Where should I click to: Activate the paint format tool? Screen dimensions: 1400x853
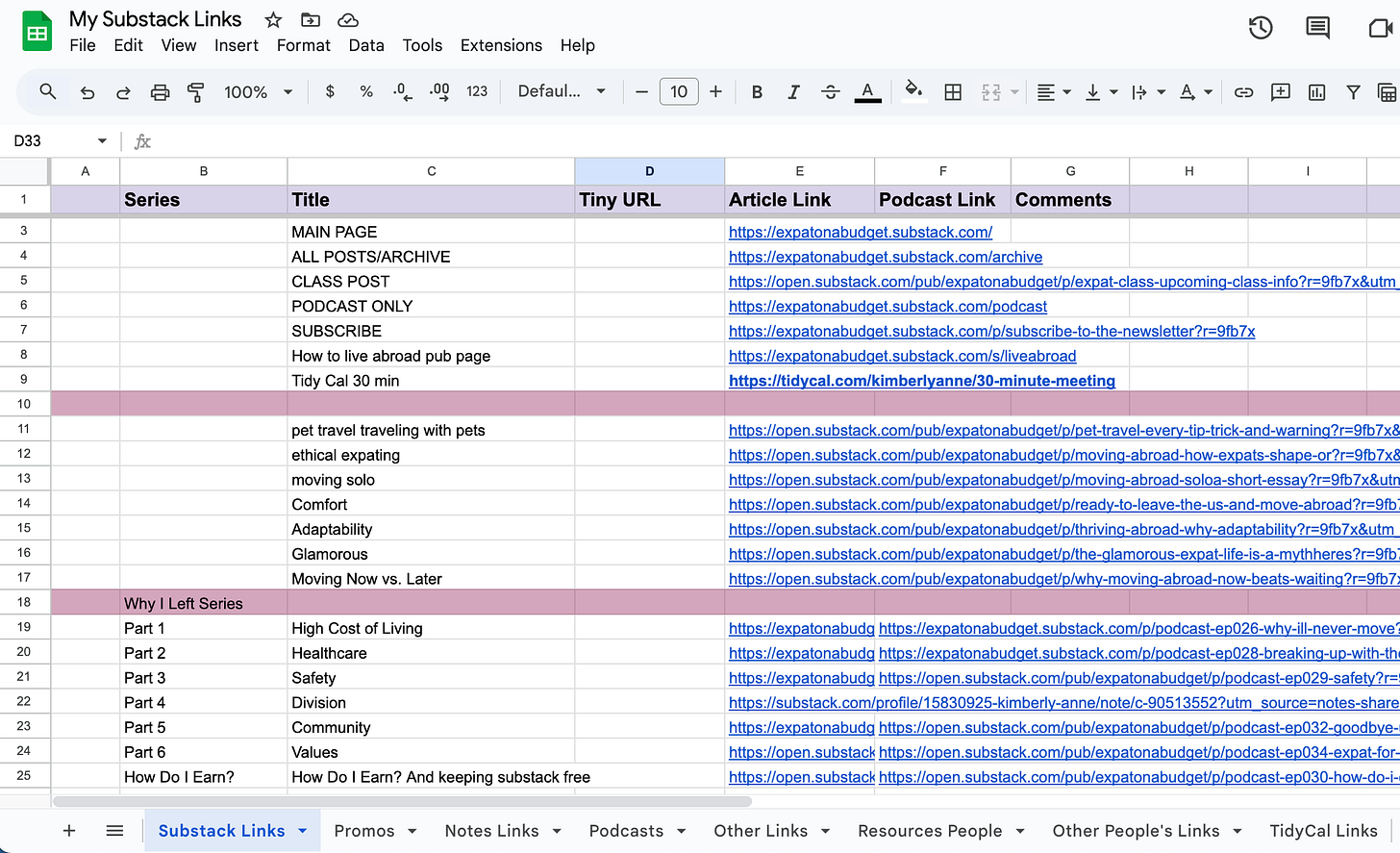pyautogui.click(x=196, y=92)
